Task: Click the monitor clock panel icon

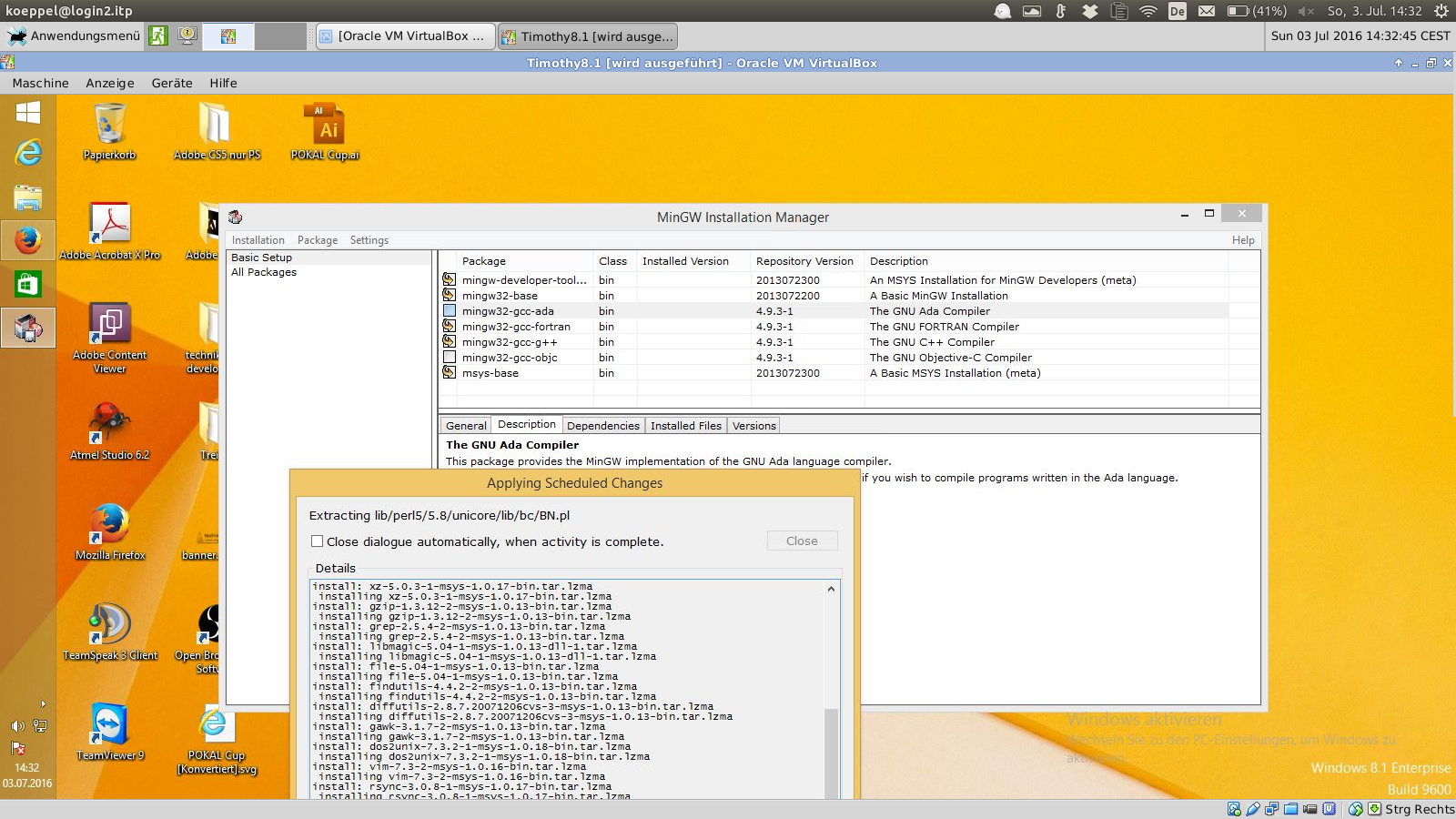Action: point(187,36)
